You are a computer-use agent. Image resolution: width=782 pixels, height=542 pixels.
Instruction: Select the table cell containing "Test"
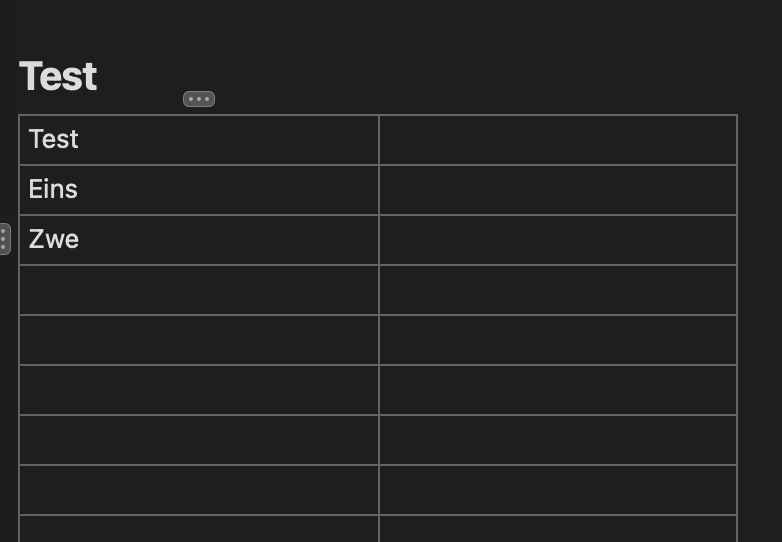coord(198,140)
